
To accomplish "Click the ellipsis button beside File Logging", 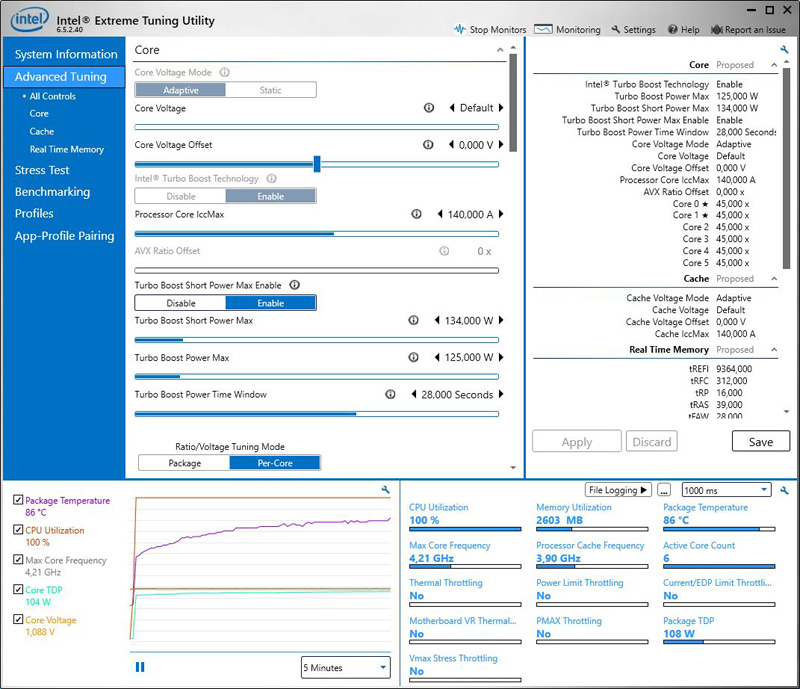I will click(664, 490).
